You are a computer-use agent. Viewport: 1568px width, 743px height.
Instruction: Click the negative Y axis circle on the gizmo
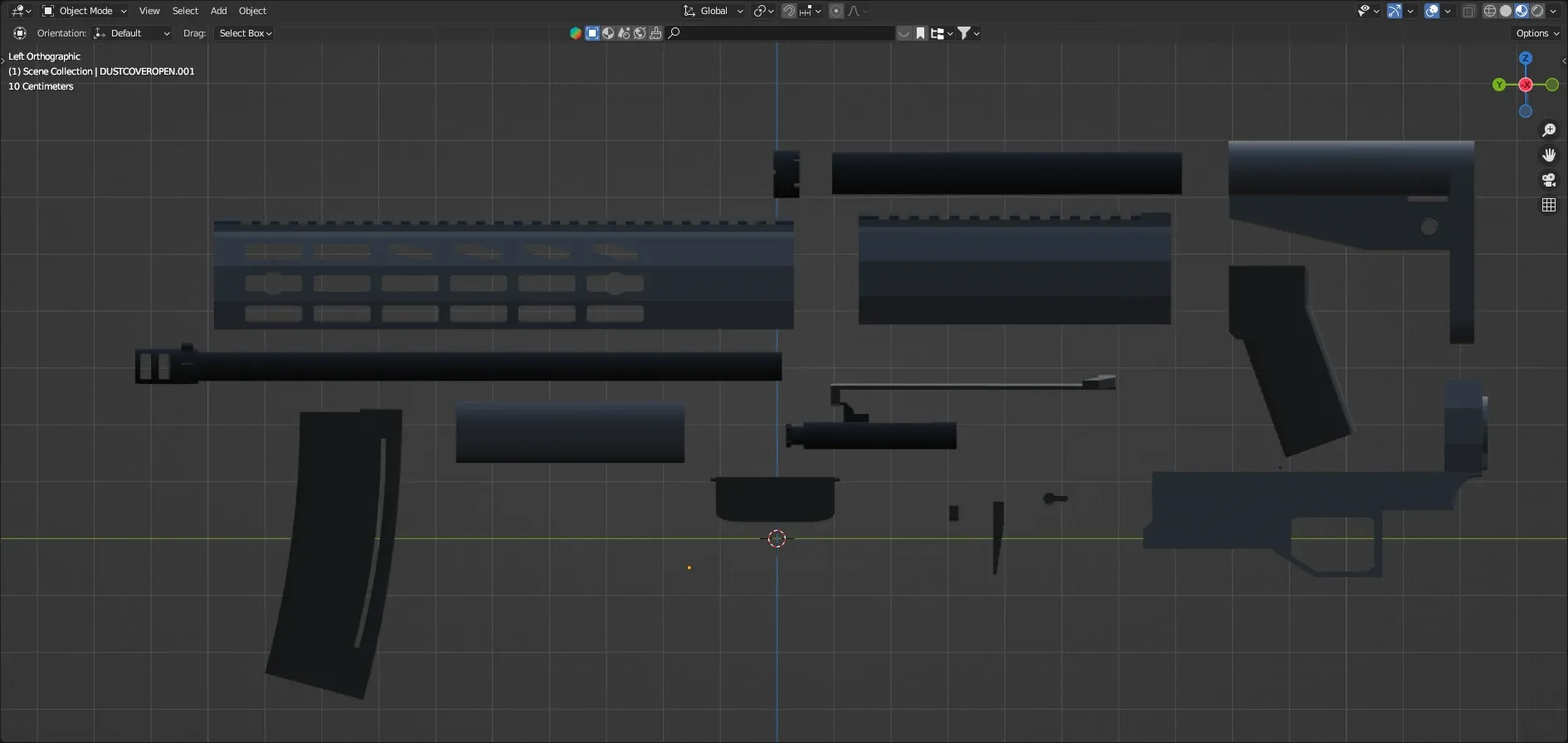click(1552, 85)
